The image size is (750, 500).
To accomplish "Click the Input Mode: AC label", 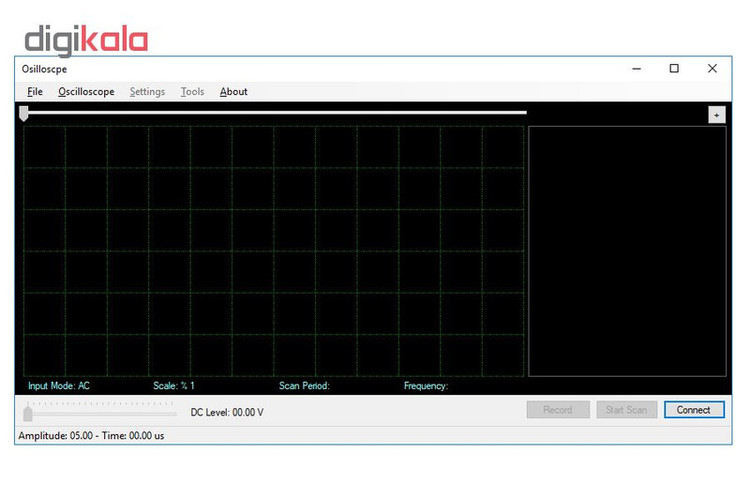I will coord(59,386).
